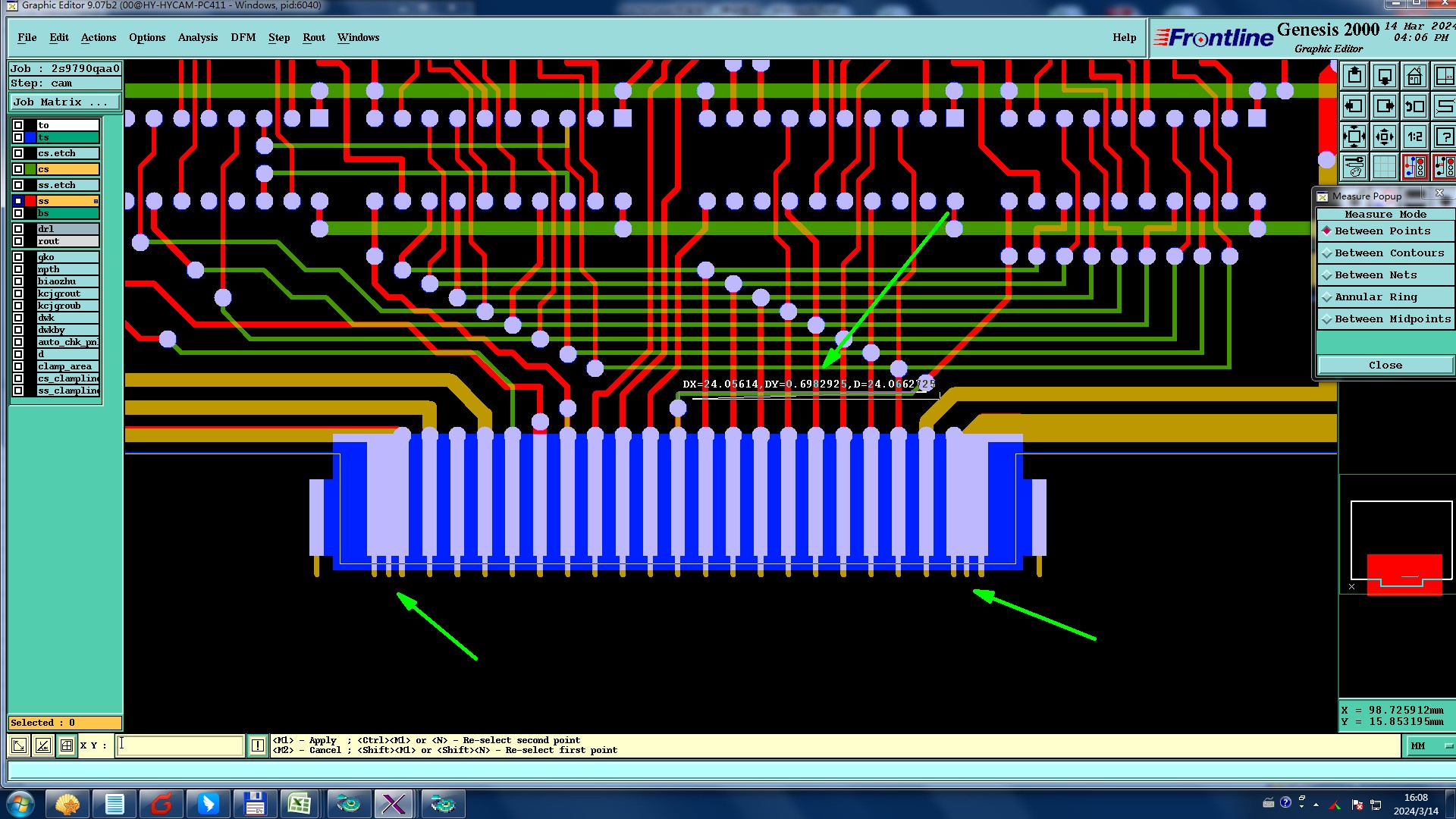Toggle the cs.etch layer checkbox
The height and width of the screenshot is (819, 1456).
[x=18, y=153]
